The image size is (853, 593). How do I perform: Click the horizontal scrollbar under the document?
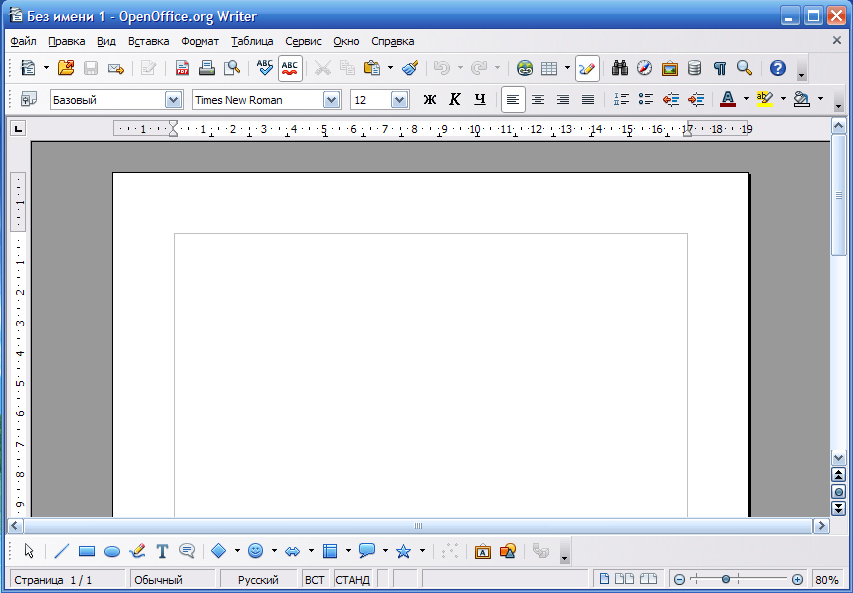(x=418, y=525)
